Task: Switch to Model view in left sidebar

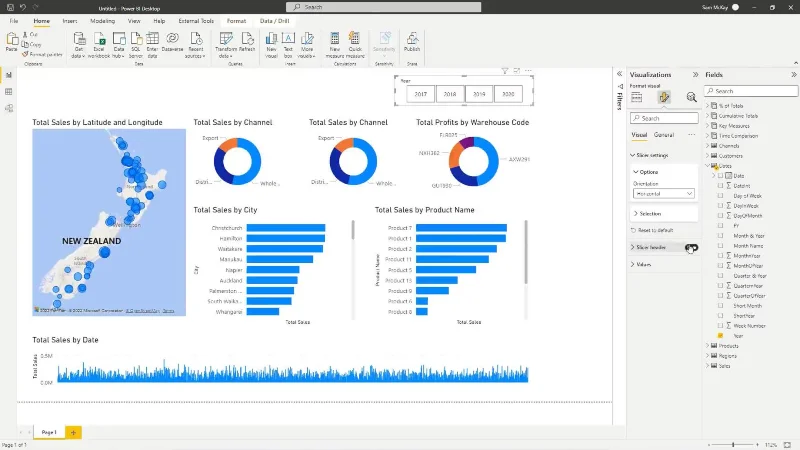Action: [x=9, y=108]
